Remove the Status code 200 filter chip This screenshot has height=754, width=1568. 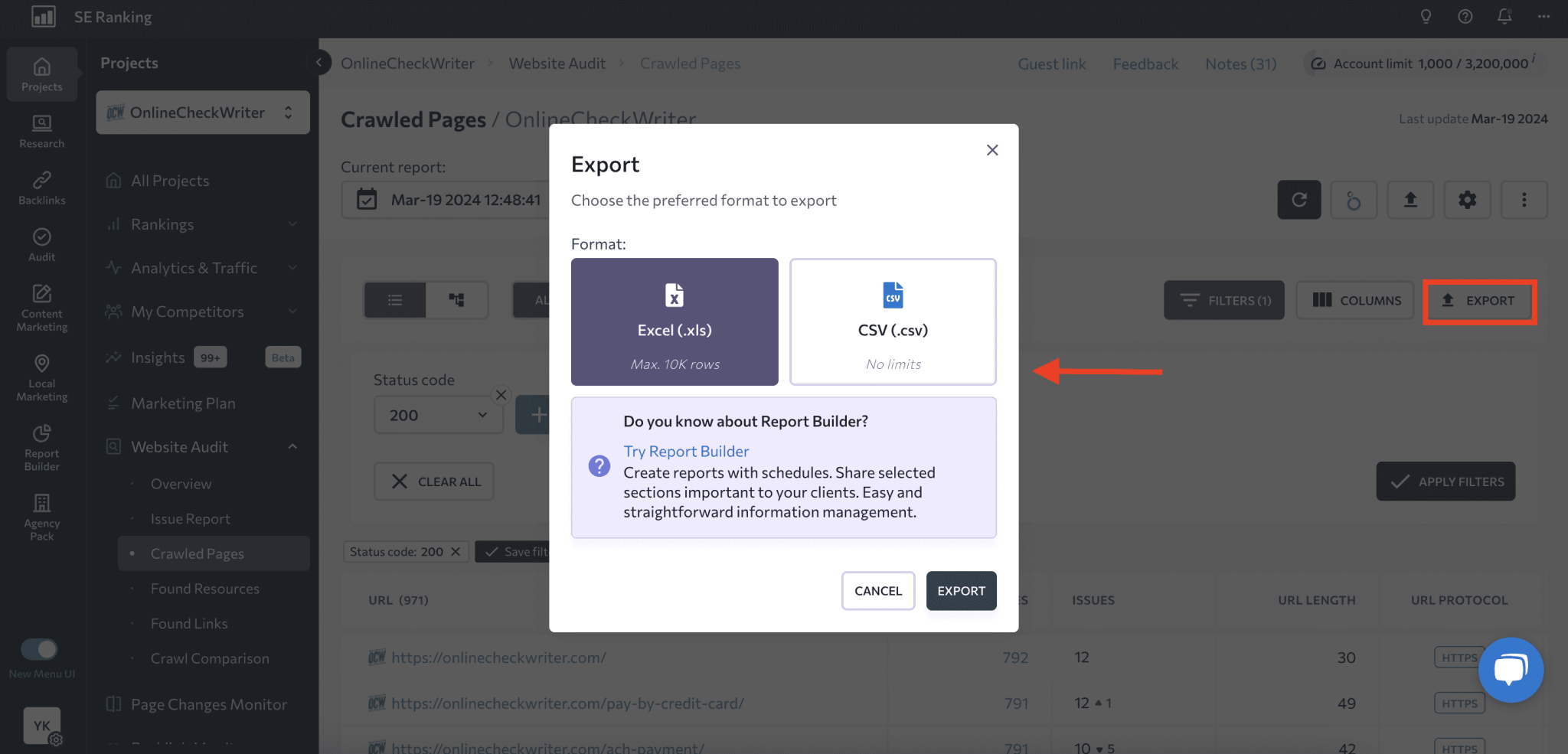point(456,551)
